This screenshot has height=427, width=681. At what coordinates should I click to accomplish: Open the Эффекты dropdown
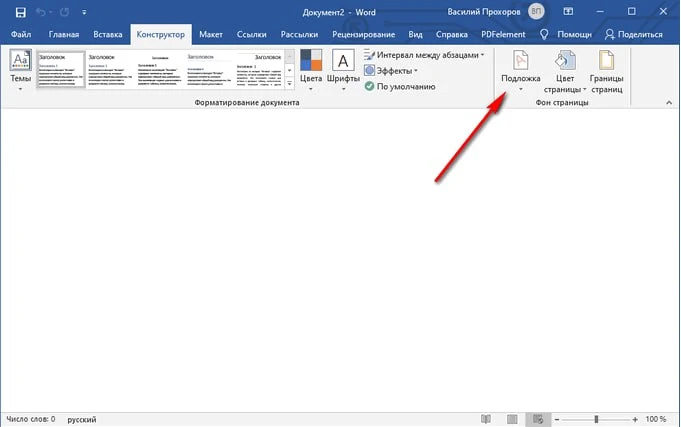[x=391, y=70]
